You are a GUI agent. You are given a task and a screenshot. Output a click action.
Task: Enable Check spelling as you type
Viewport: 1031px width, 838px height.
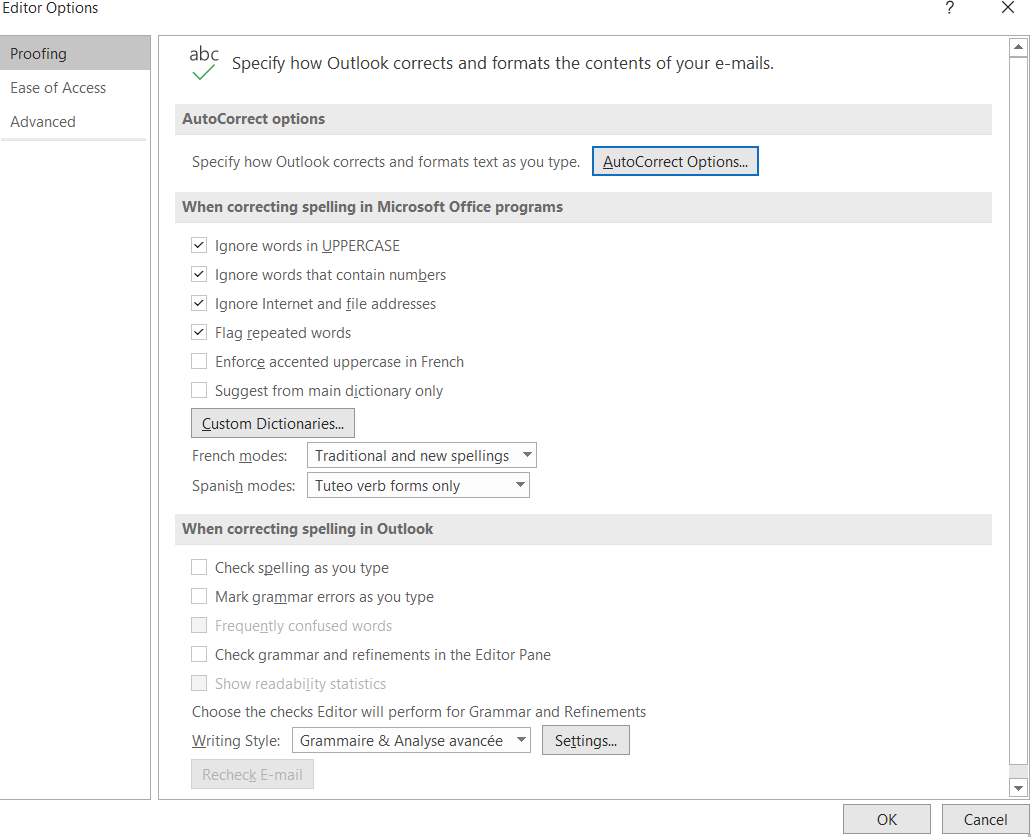[x=199, y=568]
